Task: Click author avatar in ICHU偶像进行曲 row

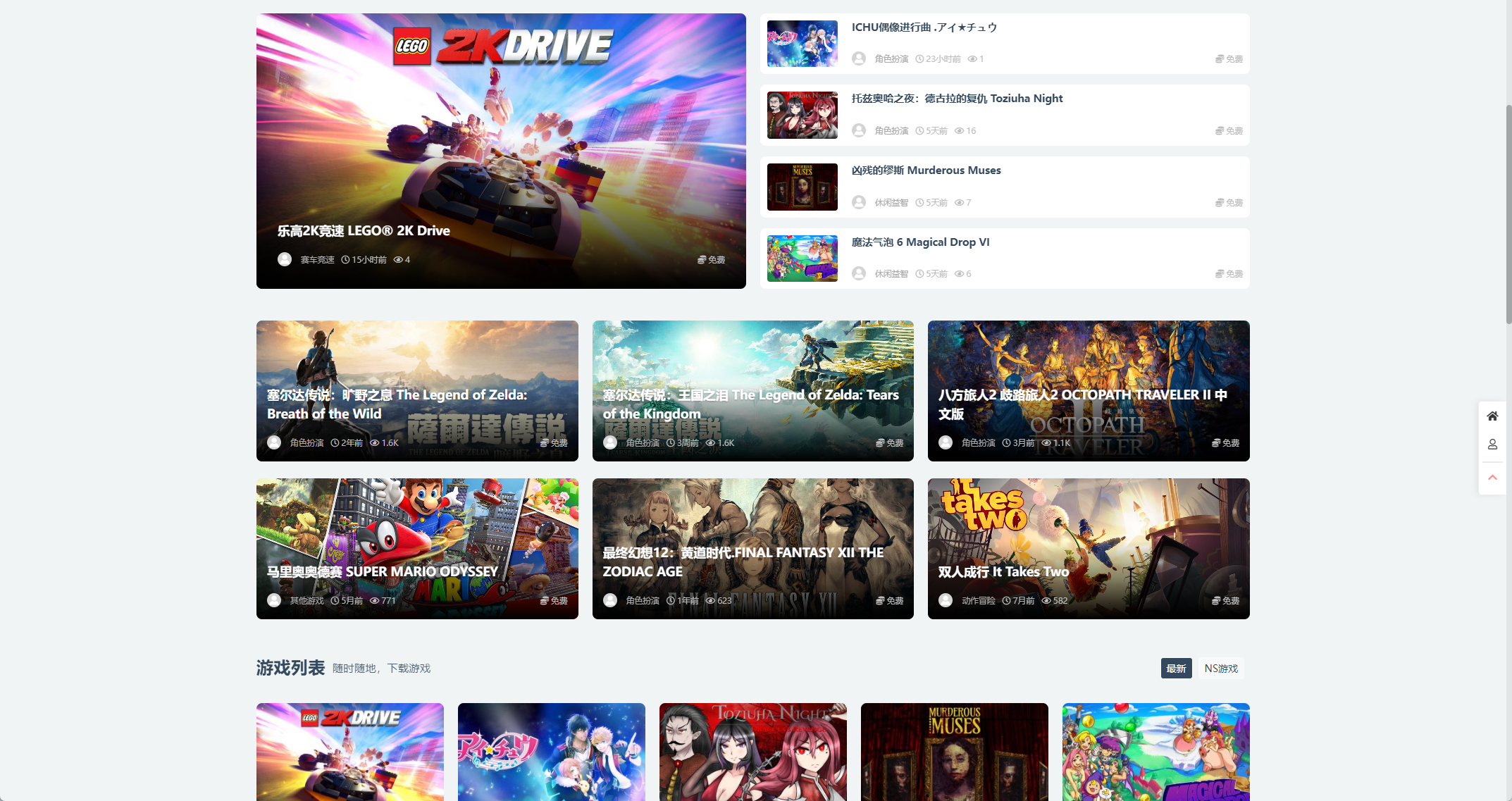Action: coord(858,58)
